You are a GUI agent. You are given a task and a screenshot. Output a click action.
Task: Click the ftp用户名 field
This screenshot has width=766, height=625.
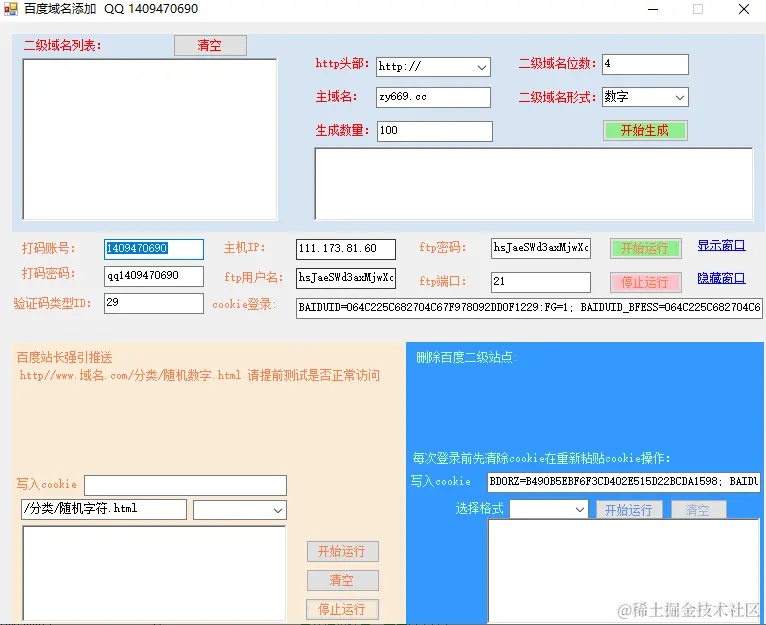(346, 278)
